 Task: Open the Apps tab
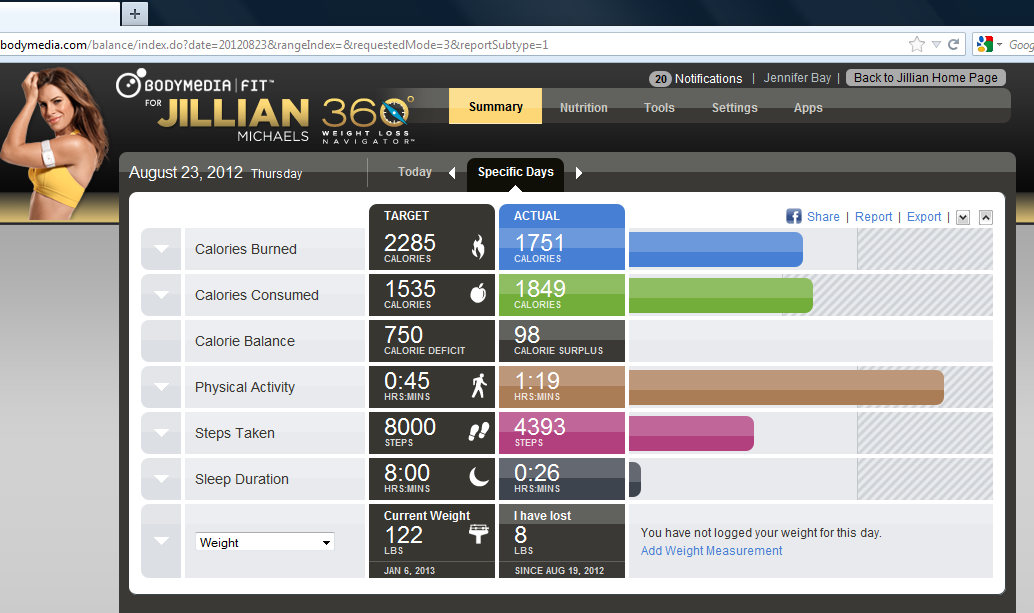[x=808, y=107]
